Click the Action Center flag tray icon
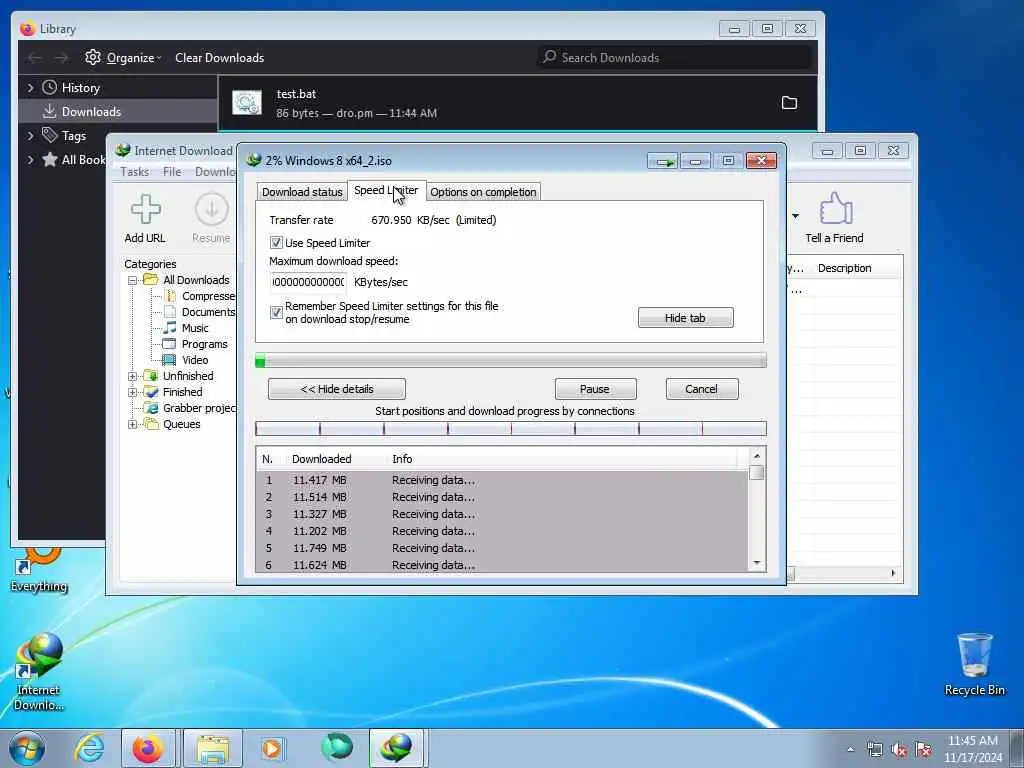 point(923,750)
